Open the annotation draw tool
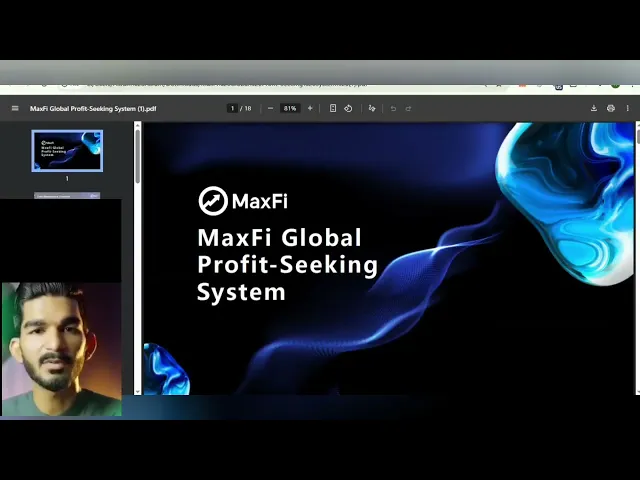The height and width of the screenshot is (480, 640). (372, 108)
